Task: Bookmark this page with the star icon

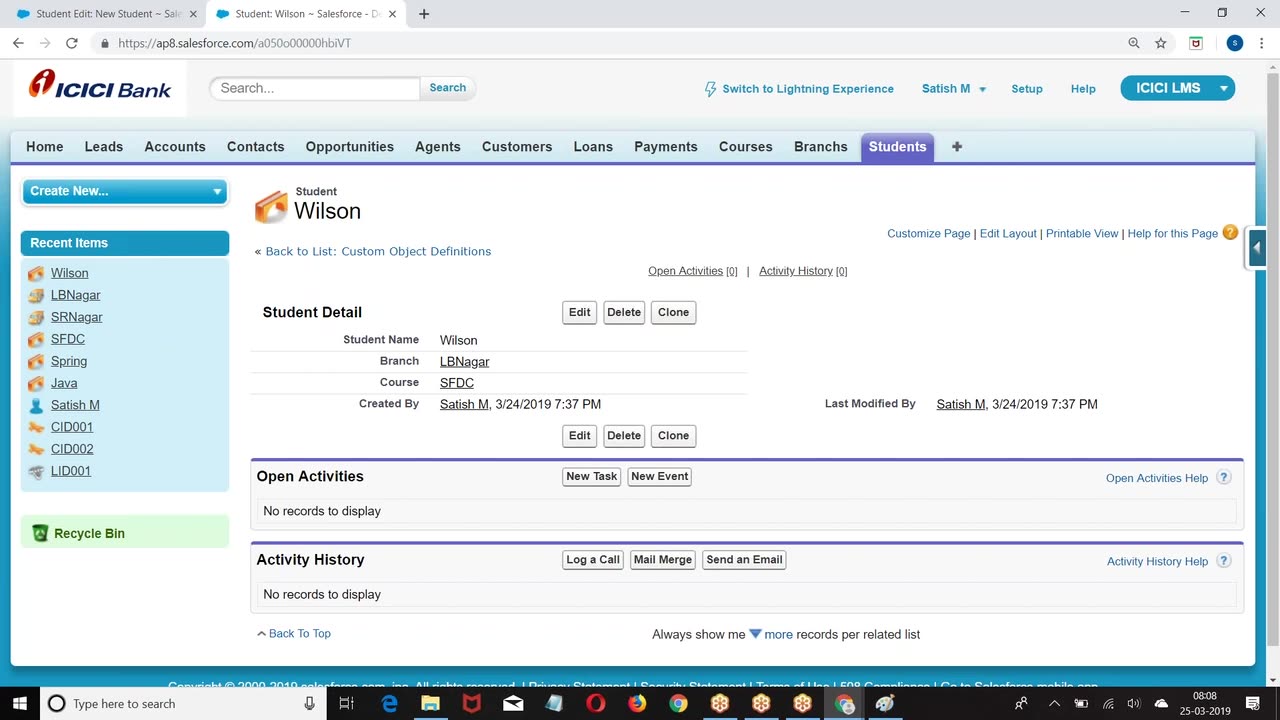Action: coord(1161,43)
